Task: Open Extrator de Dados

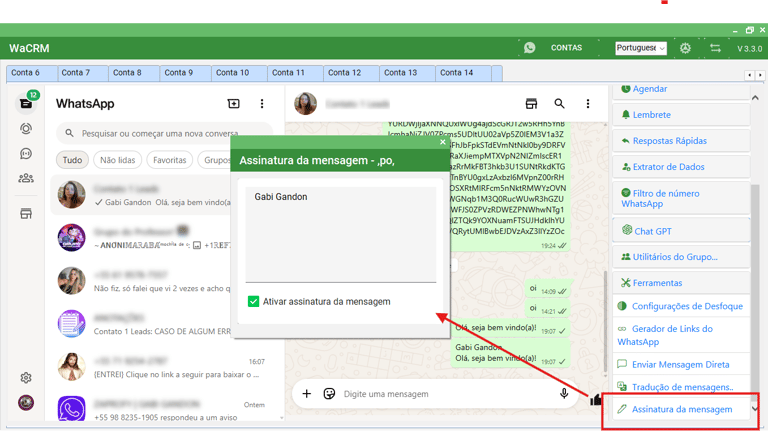Action: pos(681,167)
